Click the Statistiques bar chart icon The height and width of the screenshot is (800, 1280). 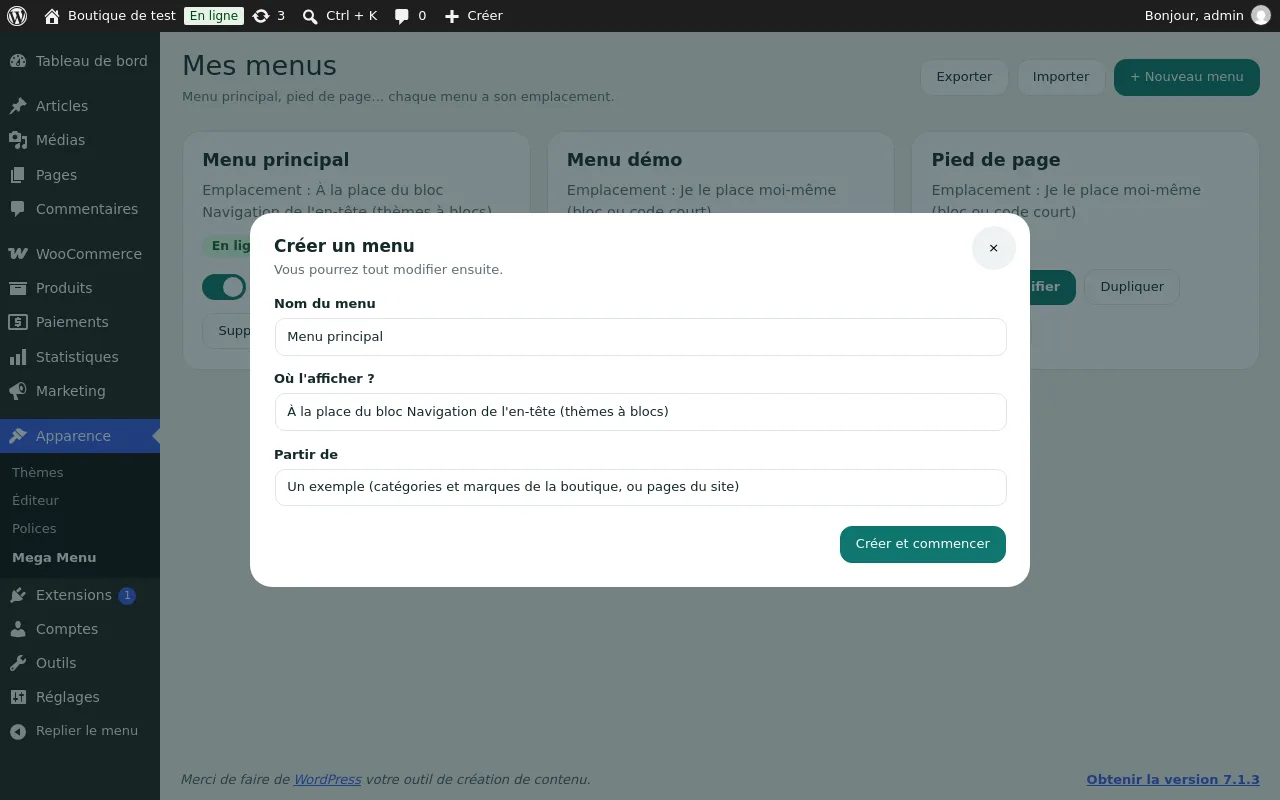pos(18,357)
